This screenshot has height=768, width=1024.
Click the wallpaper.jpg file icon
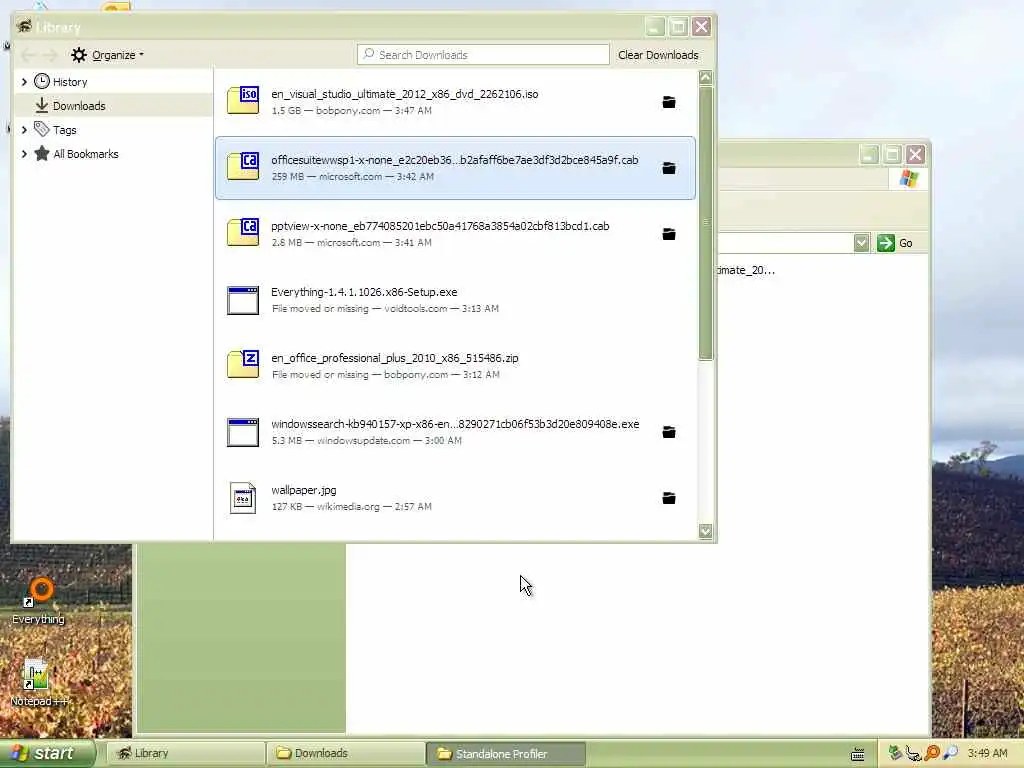point(243,498)
